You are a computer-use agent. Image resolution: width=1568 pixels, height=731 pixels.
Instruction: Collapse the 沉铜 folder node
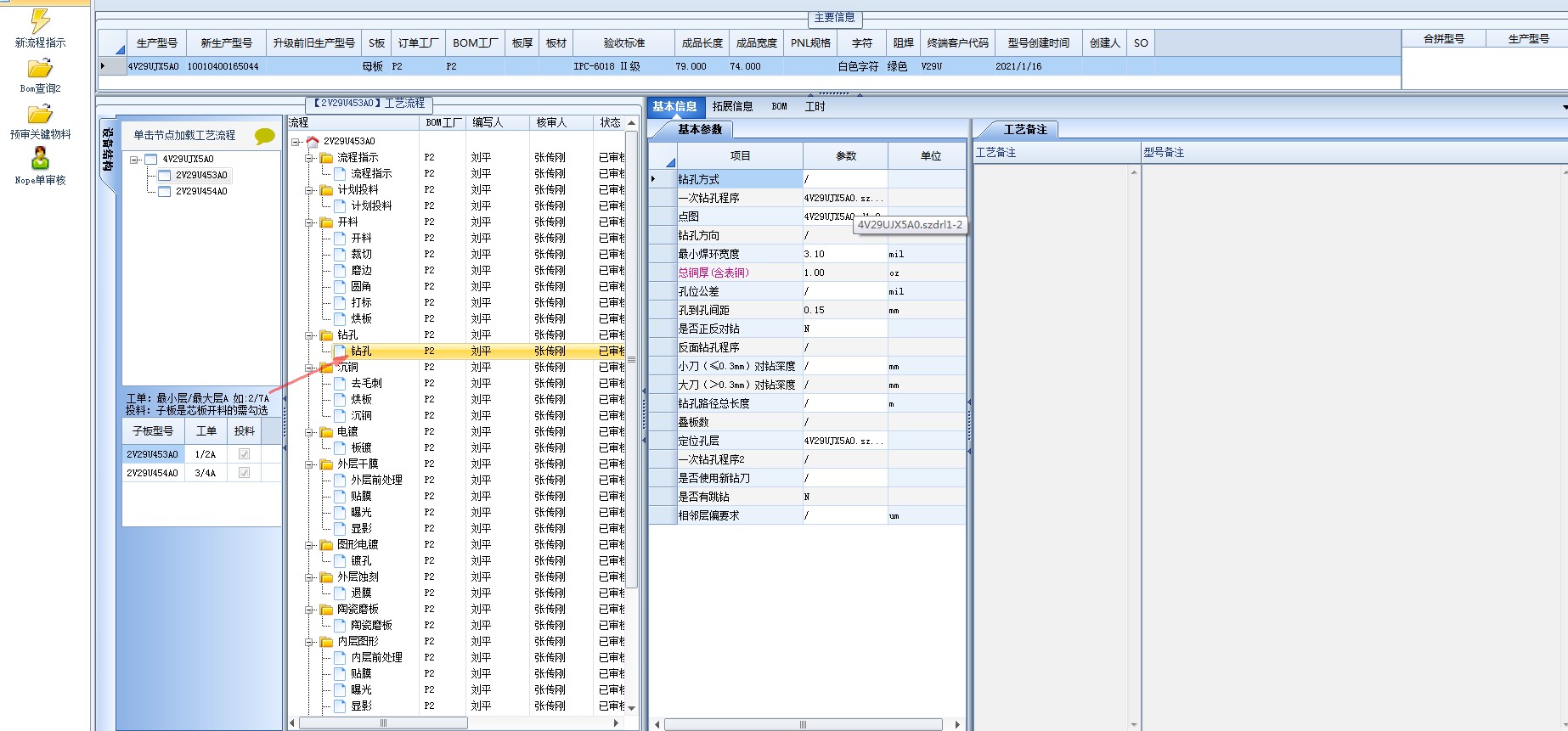(x=309, y=367)
